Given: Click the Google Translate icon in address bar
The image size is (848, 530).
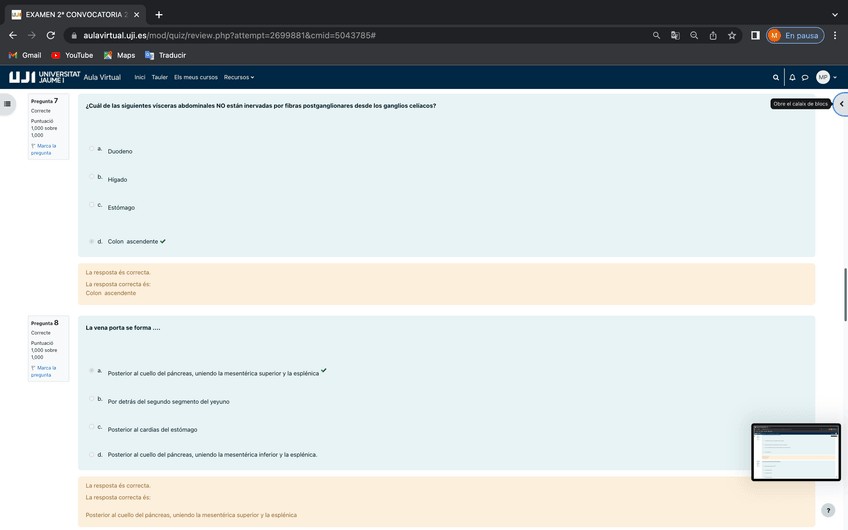Looking at the screenshot, I should click(675, 35).
